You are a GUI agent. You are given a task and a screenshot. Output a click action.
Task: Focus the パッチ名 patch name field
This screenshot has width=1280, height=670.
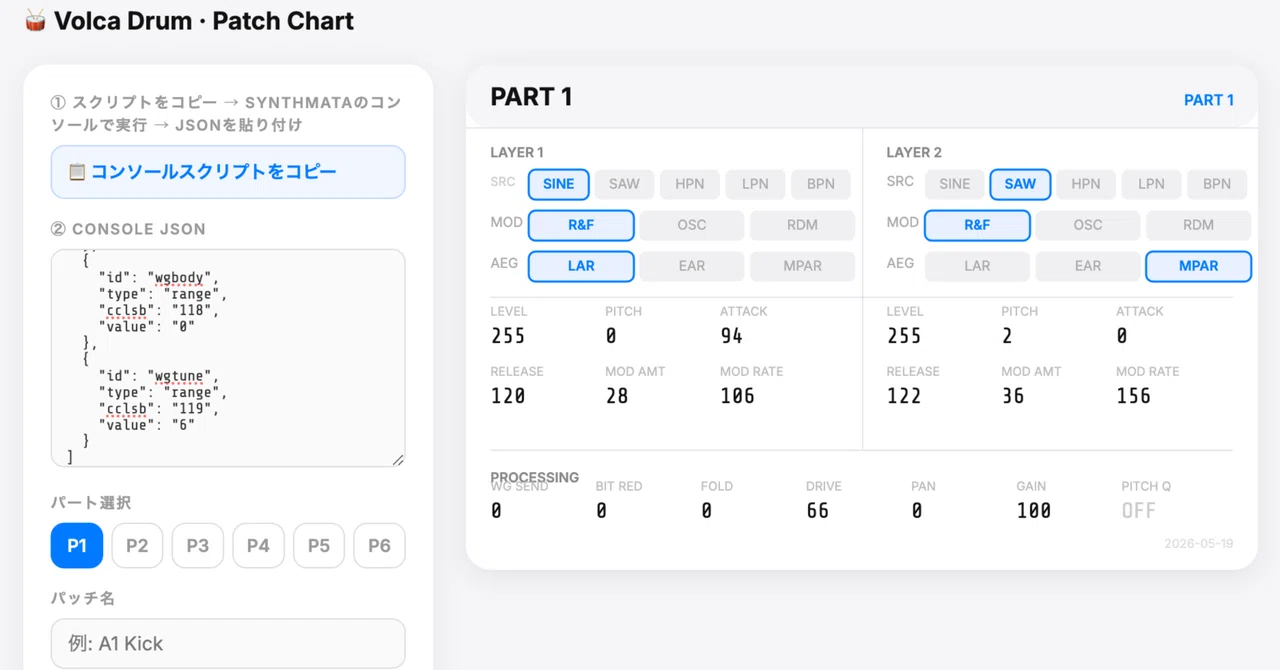point(228,643)
